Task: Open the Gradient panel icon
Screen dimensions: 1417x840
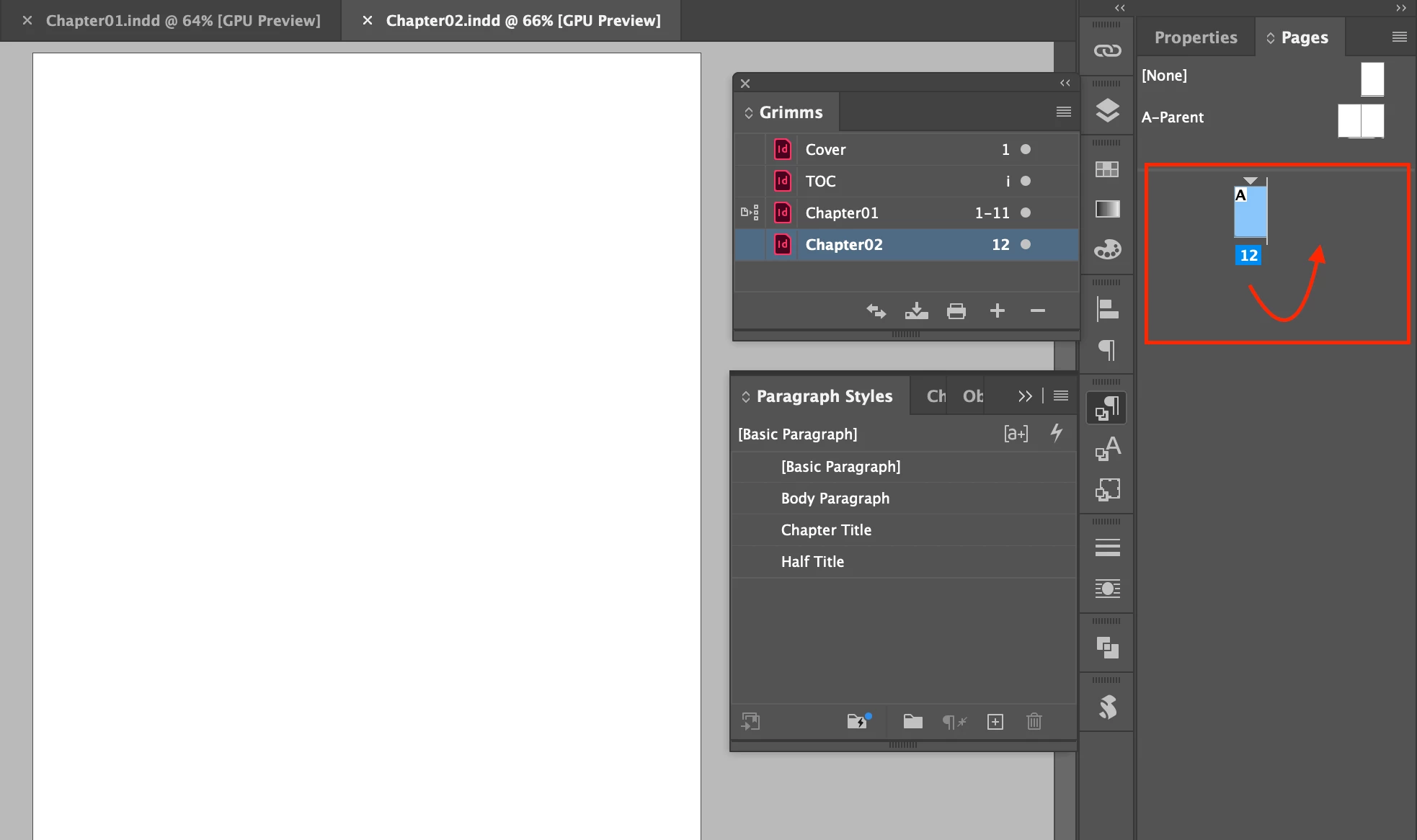Action: (1107, 209)
